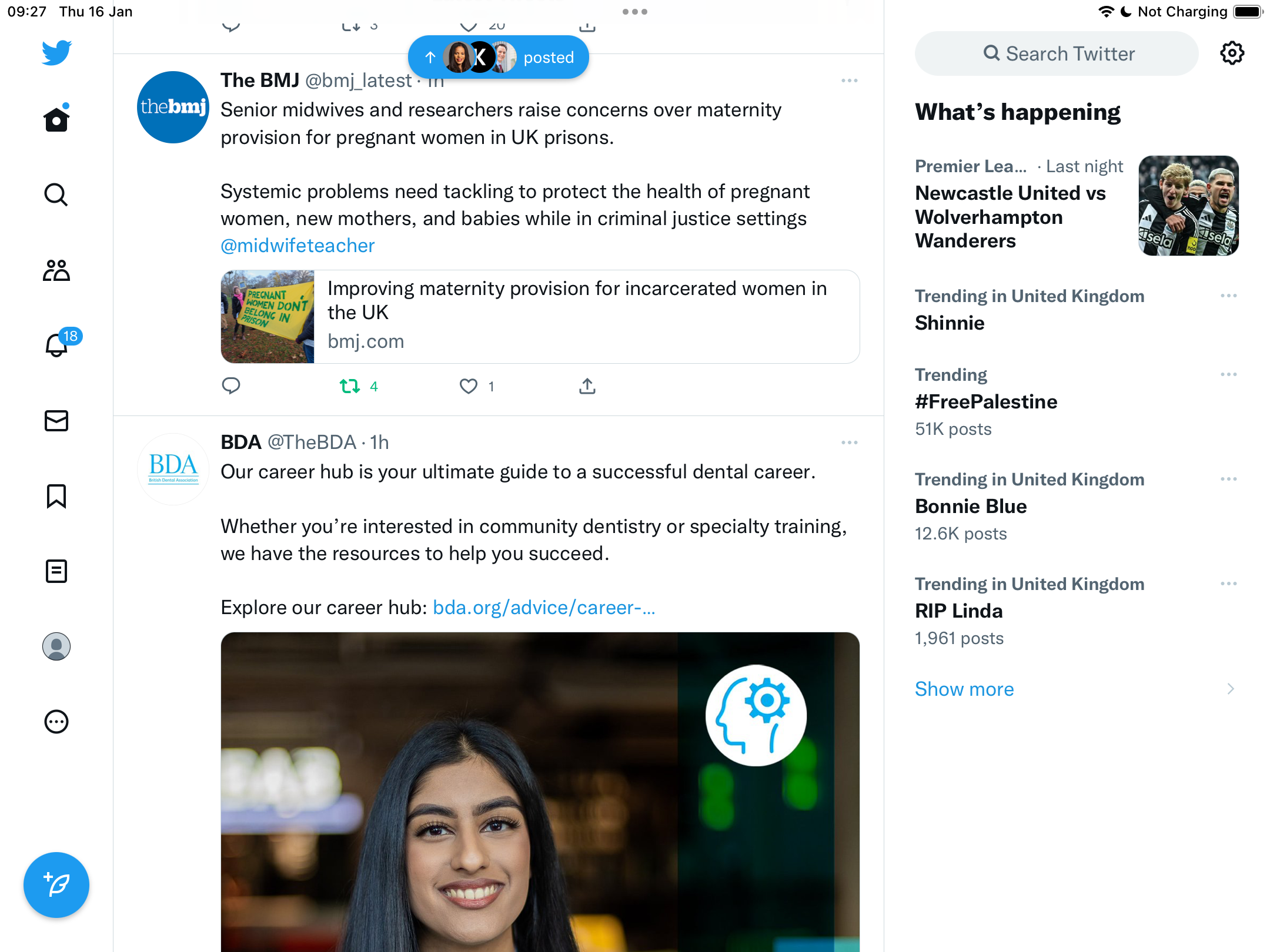Open the Home timeline icon

(56, 119)
